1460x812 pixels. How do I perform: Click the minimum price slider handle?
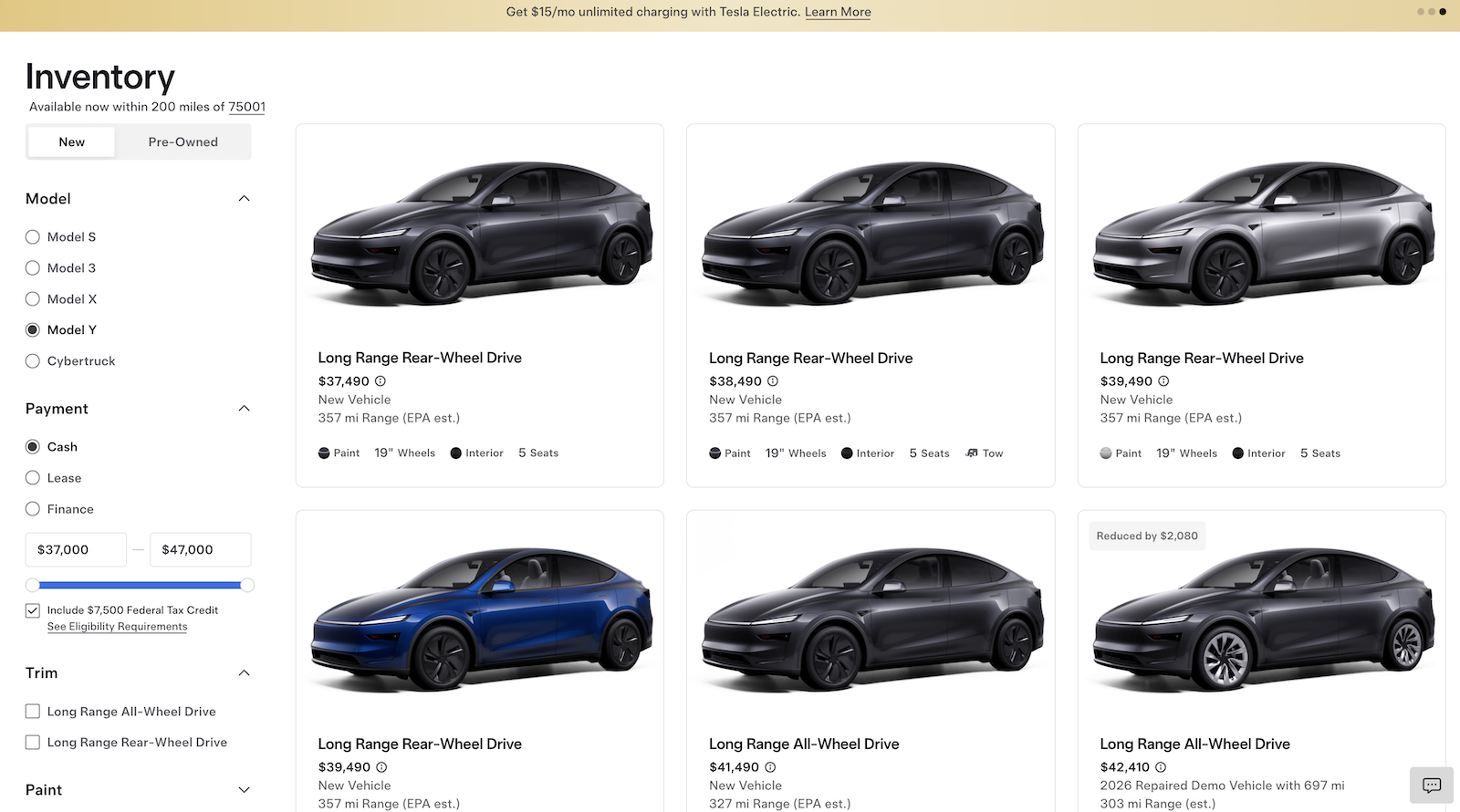click(33, 585)
